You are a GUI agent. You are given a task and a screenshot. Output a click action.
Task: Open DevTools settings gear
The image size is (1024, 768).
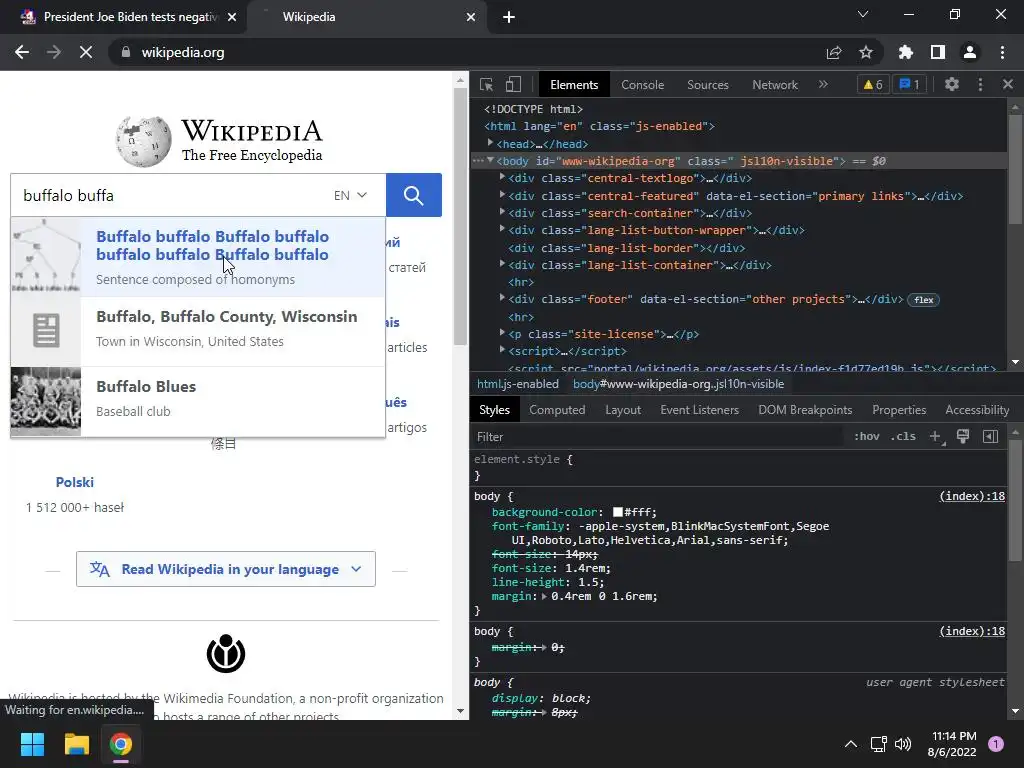tap(952, 84)
